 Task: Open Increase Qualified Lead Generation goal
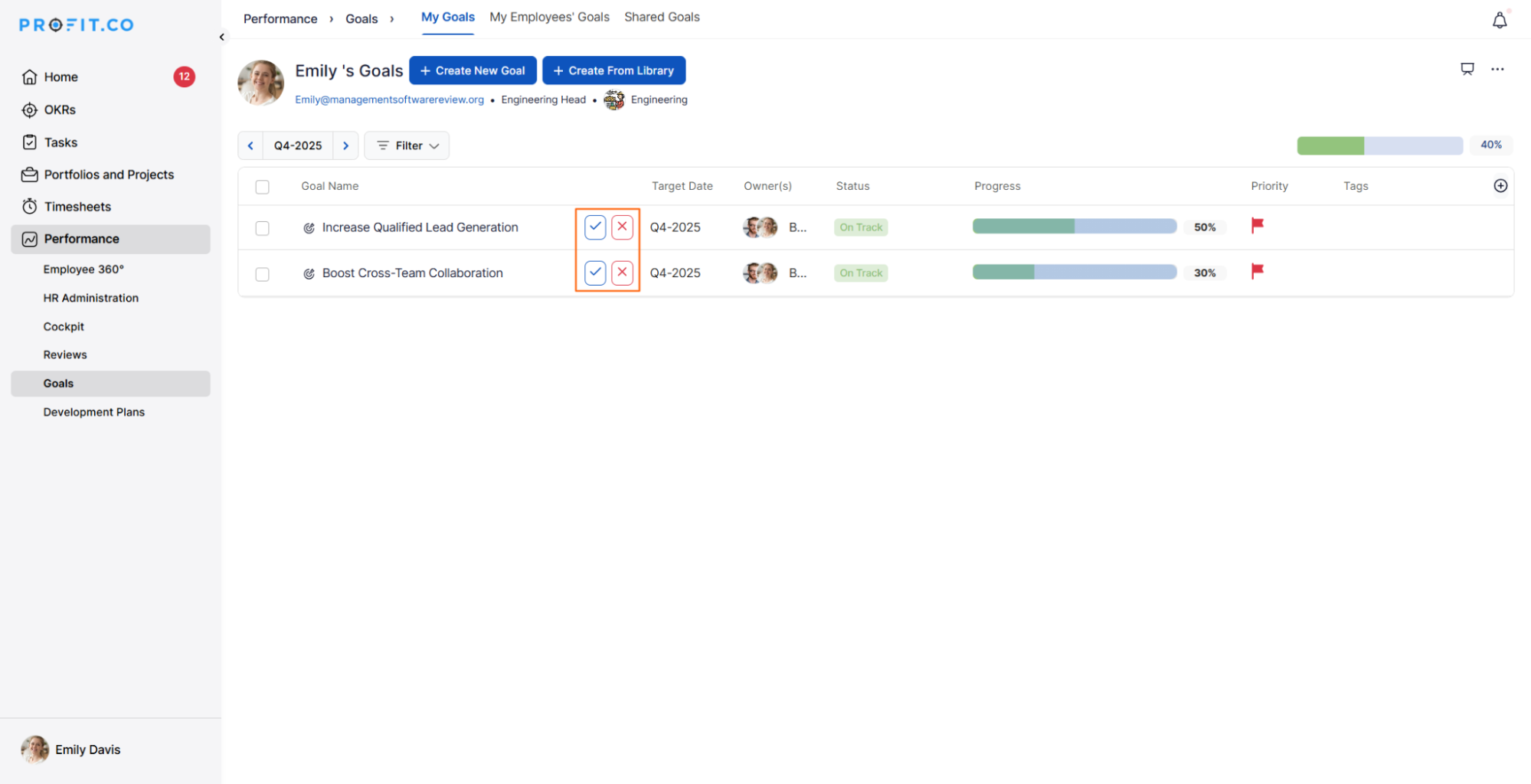pyautogui.click(x=420, y=227)
